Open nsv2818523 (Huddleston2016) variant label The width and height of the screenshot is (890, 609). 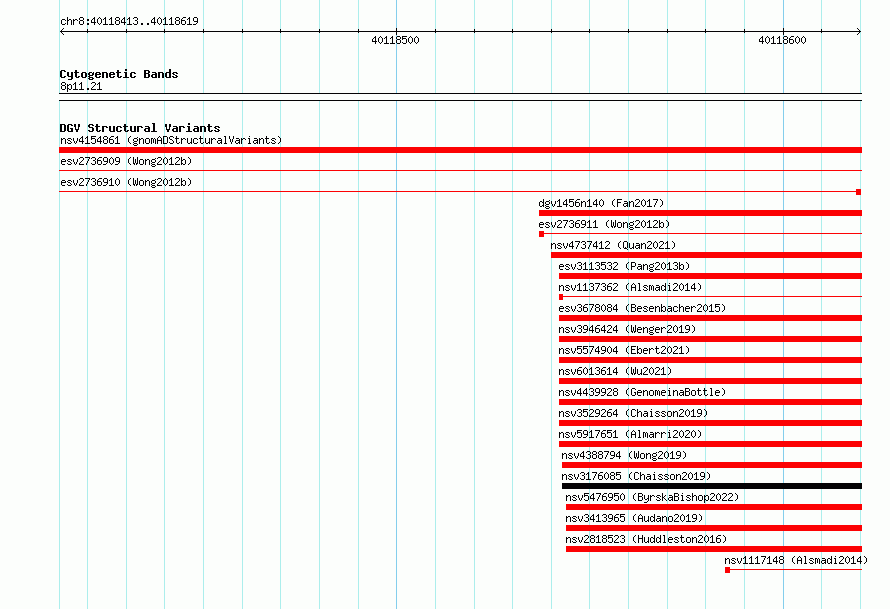coord(646,539)
